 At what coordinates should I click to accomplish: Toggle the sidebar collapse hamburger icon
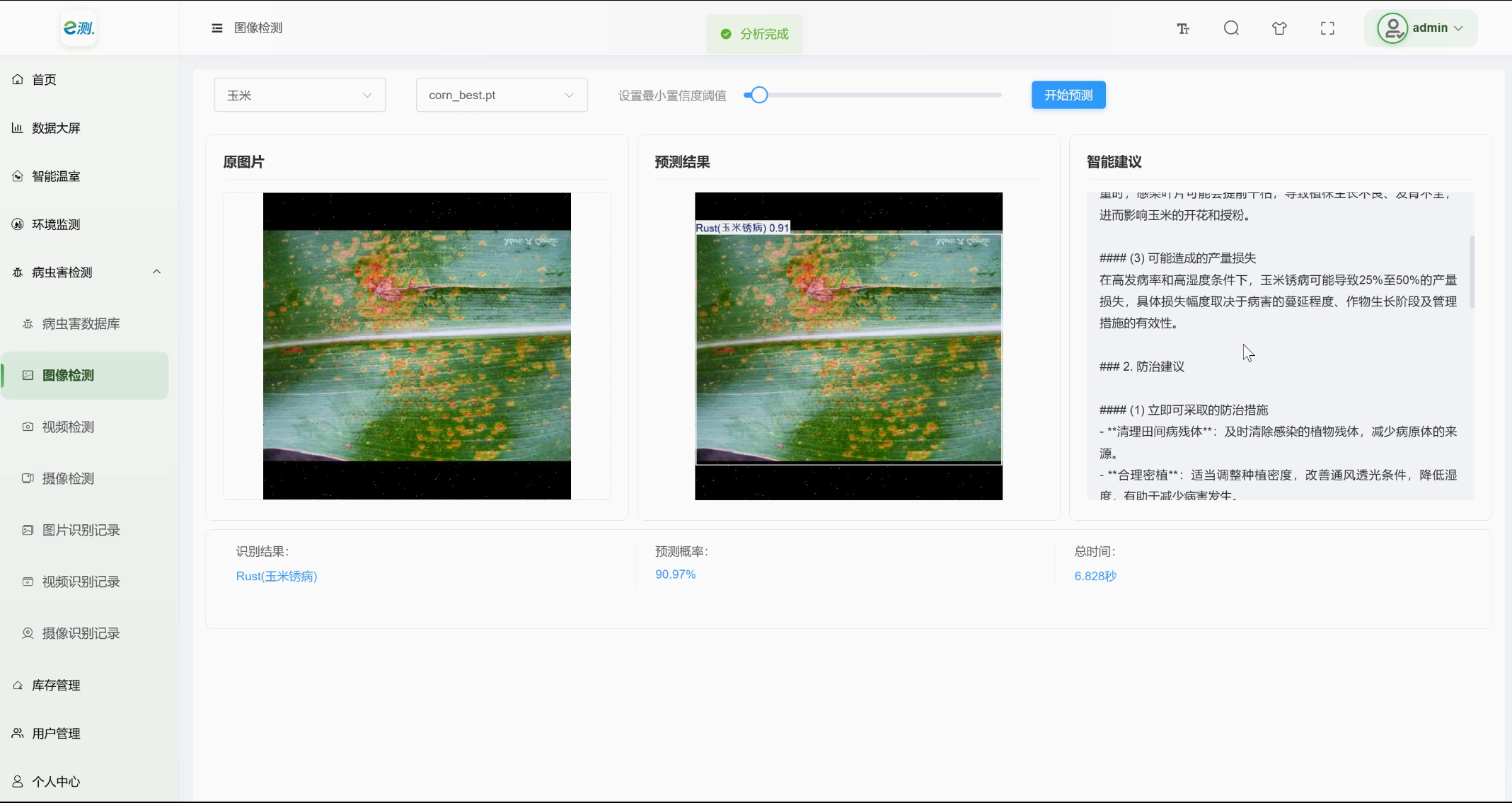tap(217, 28)
